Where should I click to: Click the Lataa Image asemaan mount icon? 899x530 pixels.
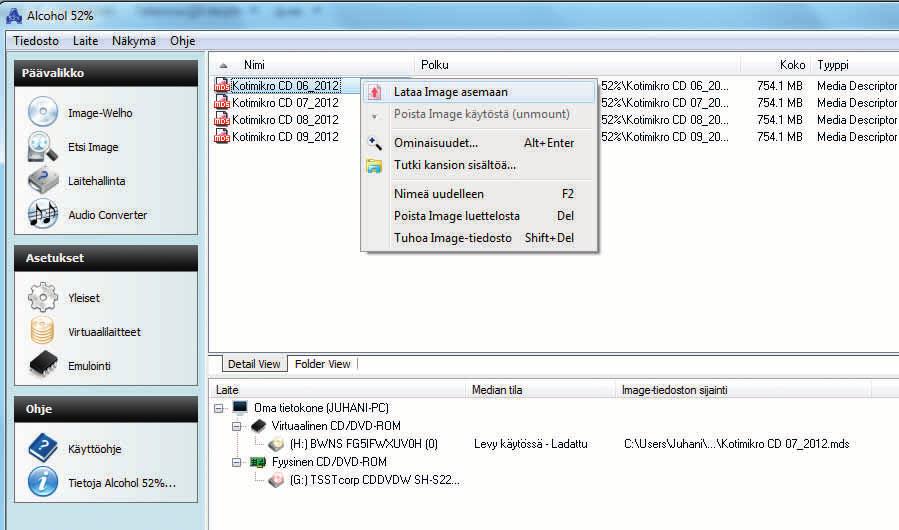tap(374, 92)
